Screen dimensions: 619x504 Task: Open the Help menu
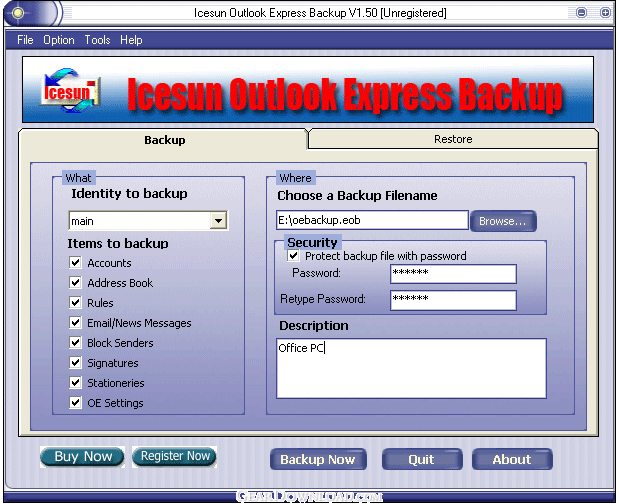[x=131, y=40]
